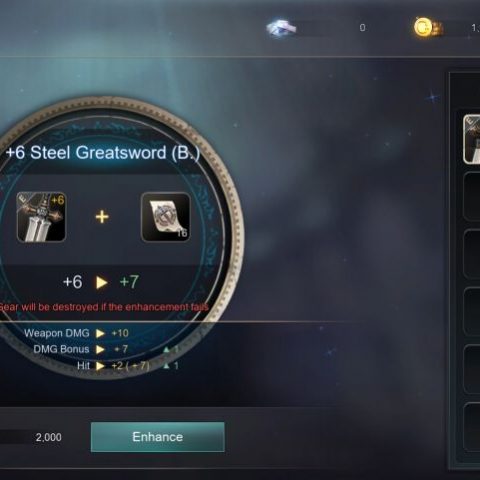
Task: Select the second inventory slot
Action: coord(472,196)
